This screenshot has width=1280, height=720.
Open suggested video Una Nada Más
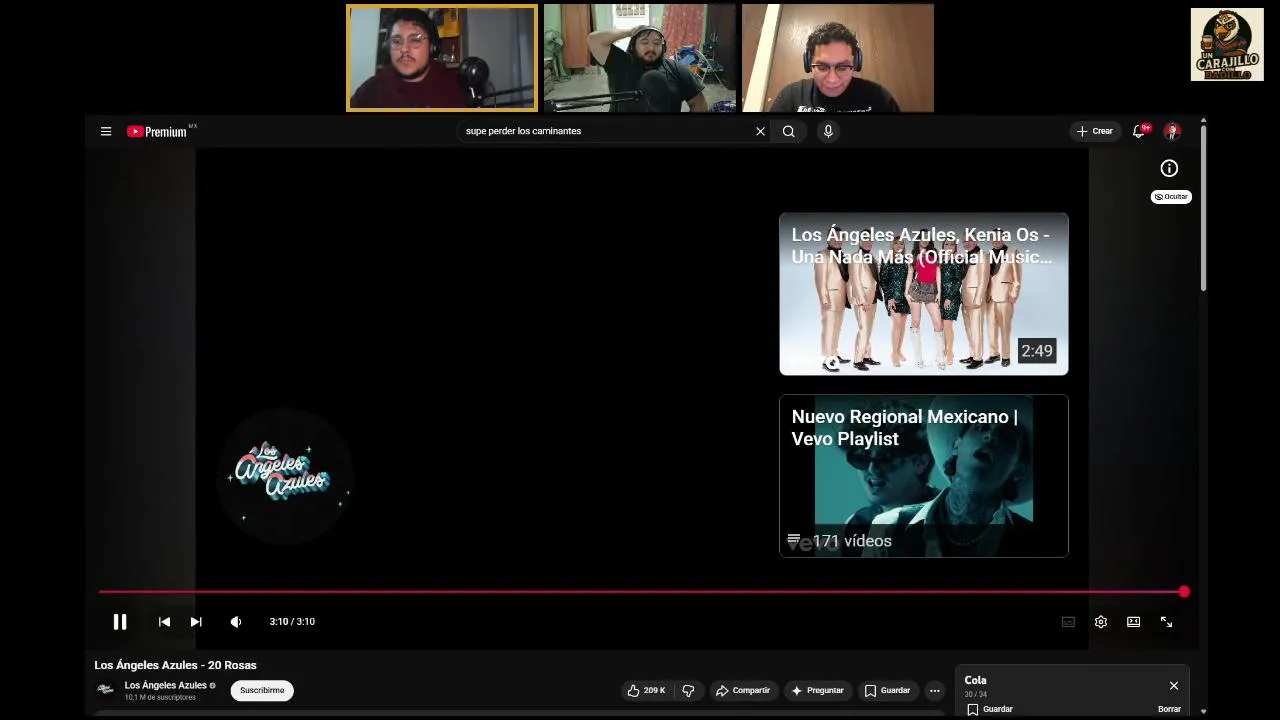pos(923,294)
